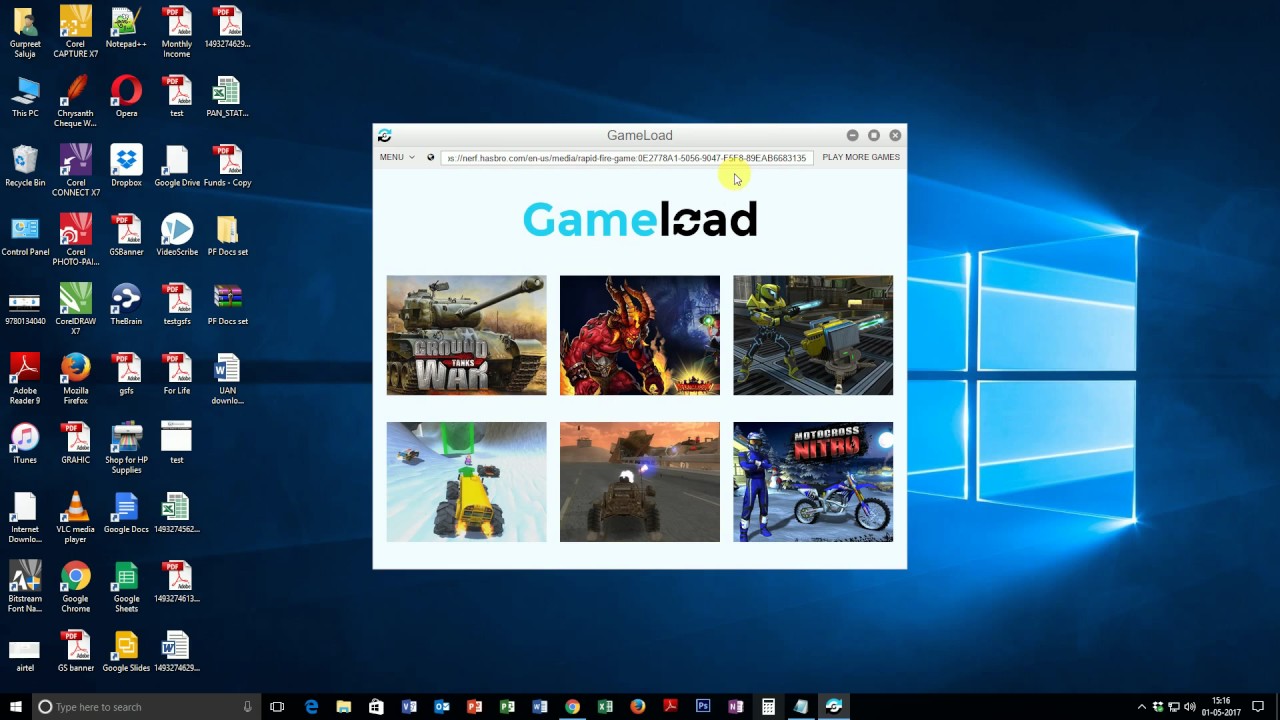
Task: Maximize the GameLoad window
Action: coord(874,135)
